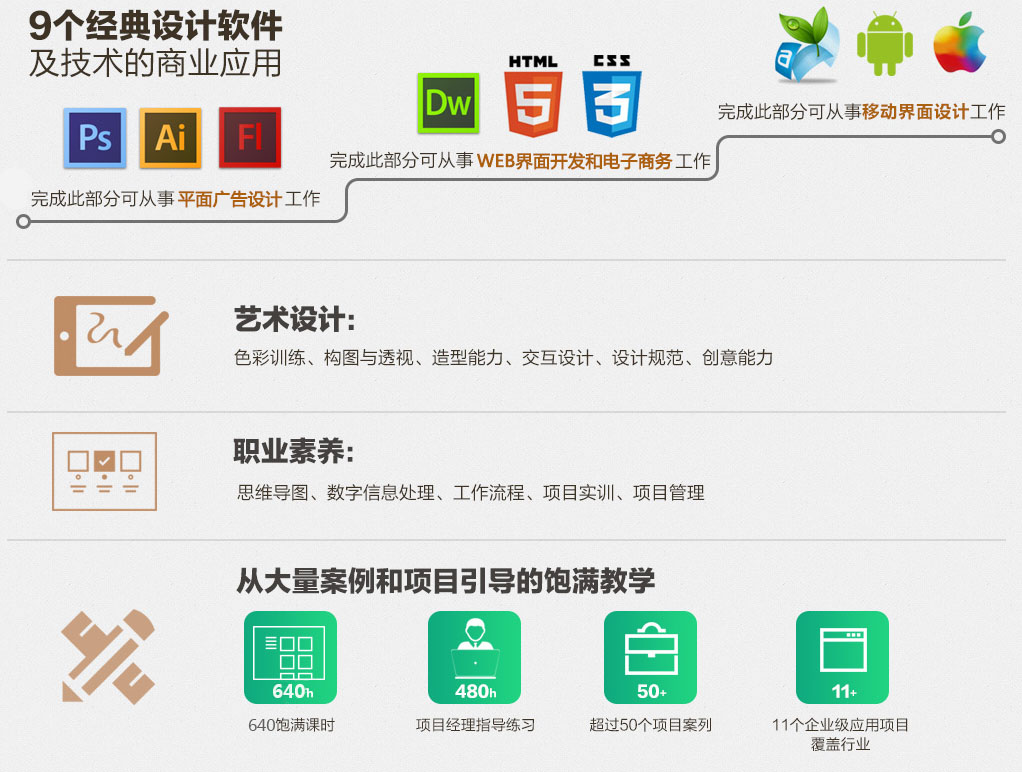Open the Dreamweaver Dw icon
Screen dimensions: 1022x772
point(448,103)
